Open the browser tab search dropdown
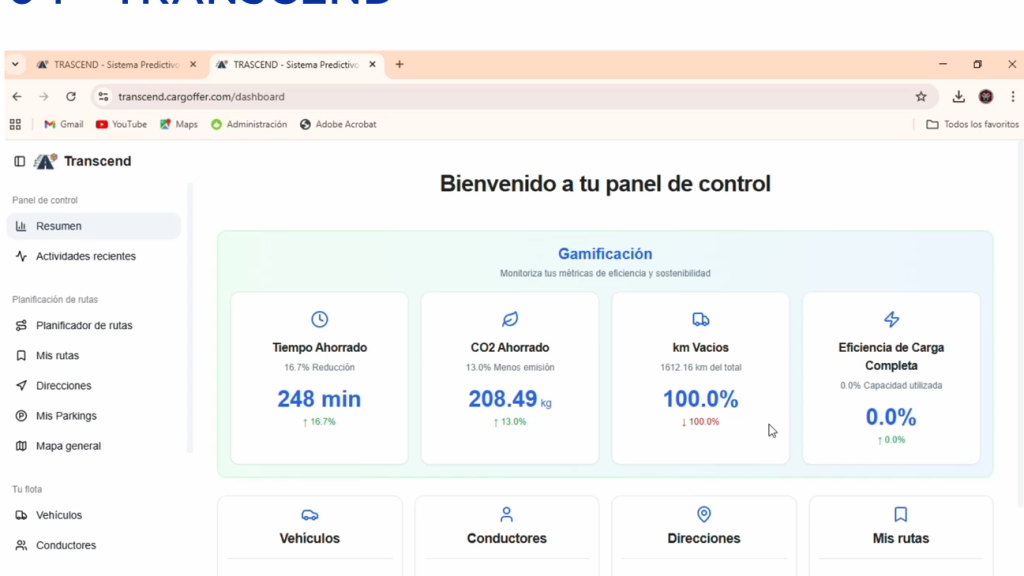The height and width of the screenshot is (576, 1024). pos(15,65)
